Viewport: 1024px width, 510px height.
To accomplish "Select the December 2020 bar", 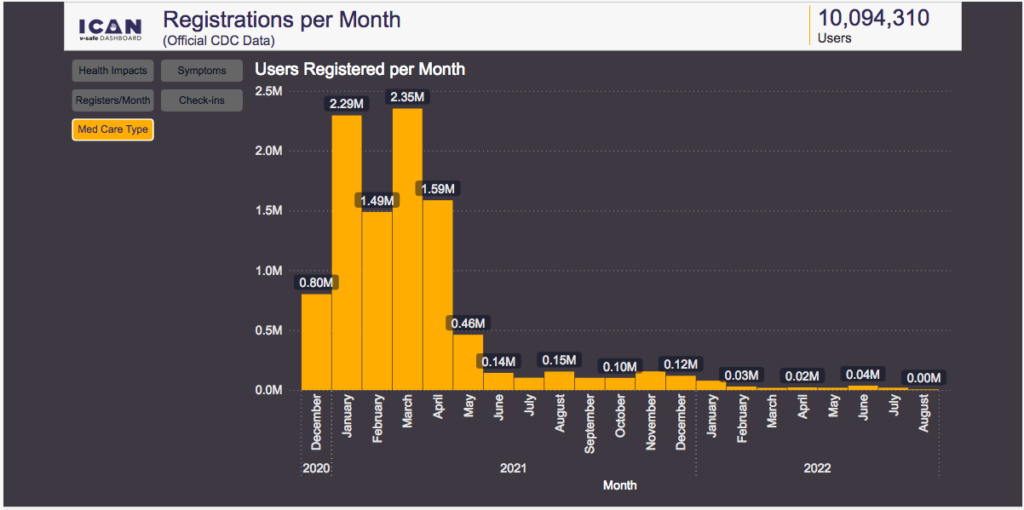I will click(x=316, y=342).
